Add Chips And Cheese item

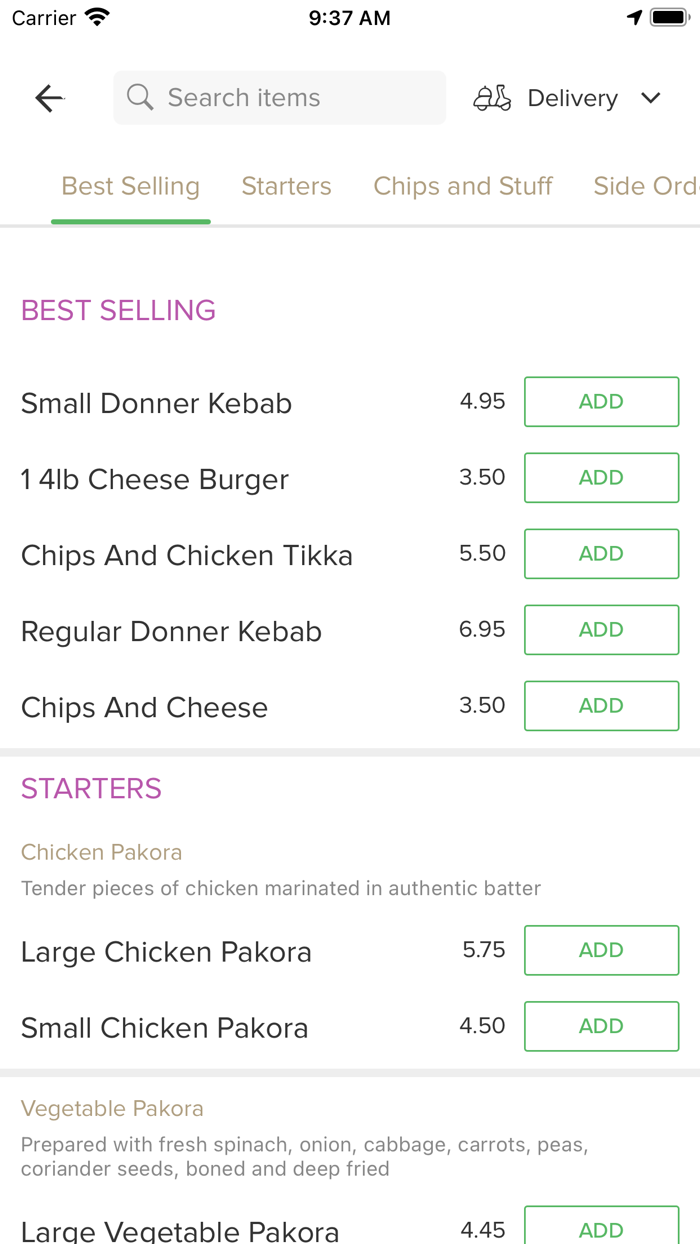coord(601,706)
